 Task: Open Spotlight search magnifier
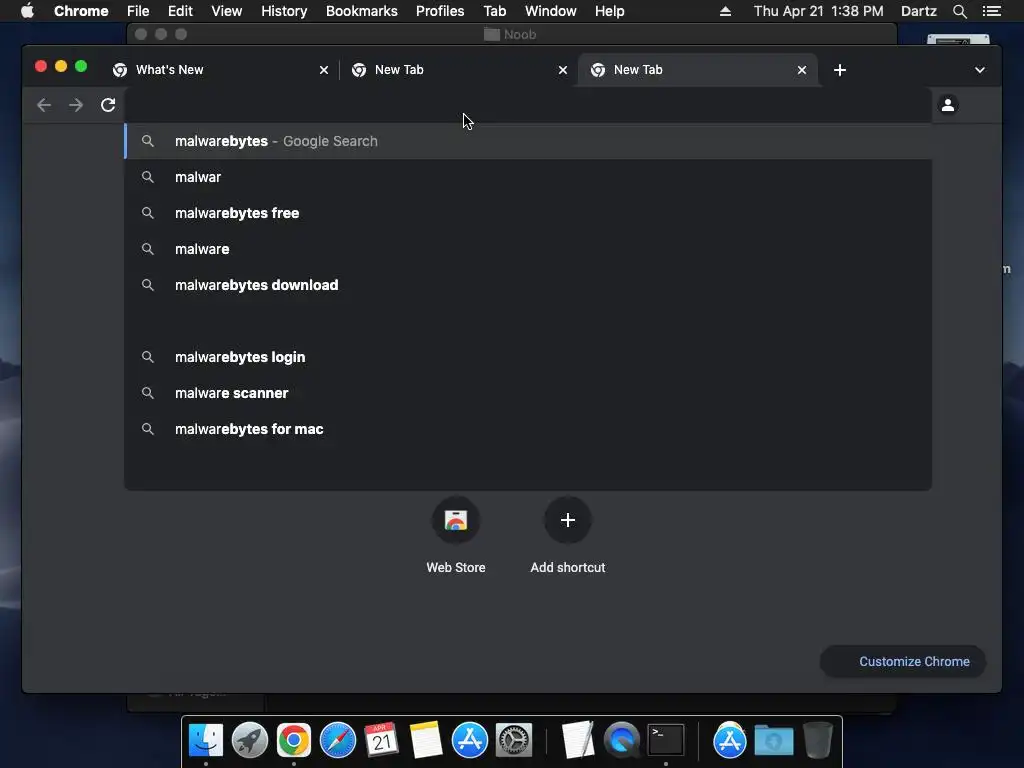(959, 11)
